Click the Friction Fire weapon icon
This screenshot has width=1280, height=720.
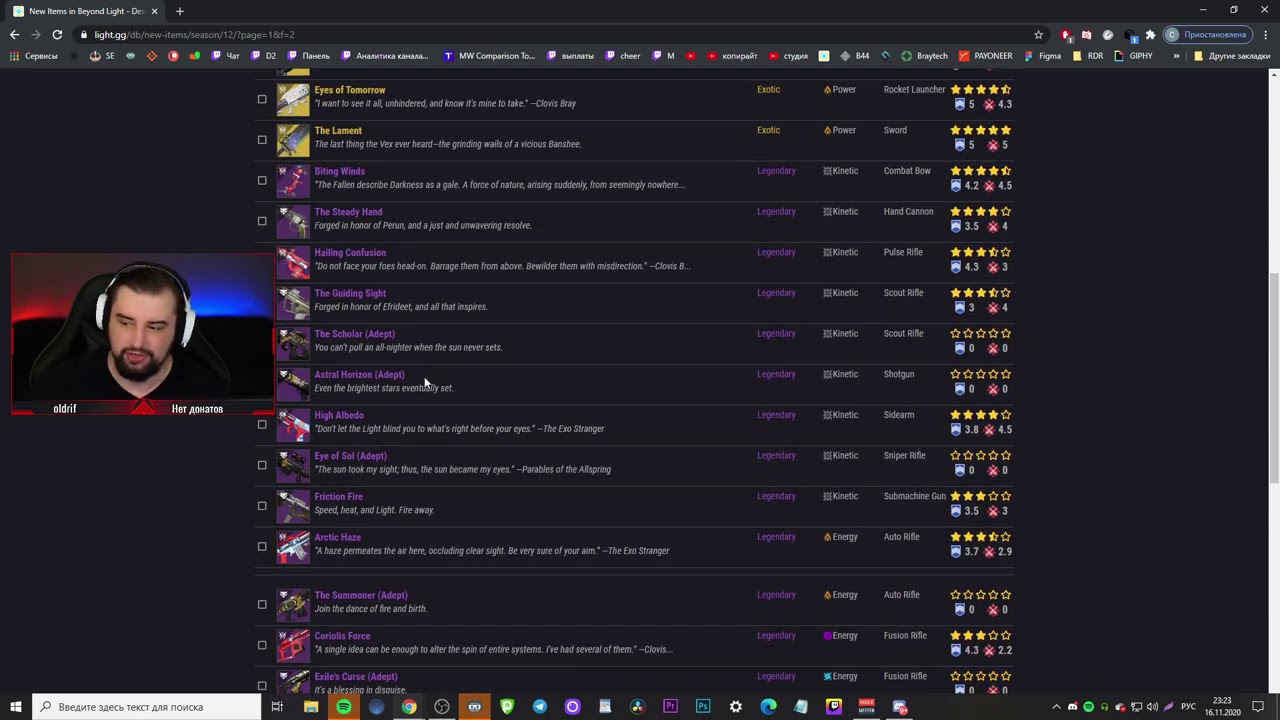tap(293, 506)
